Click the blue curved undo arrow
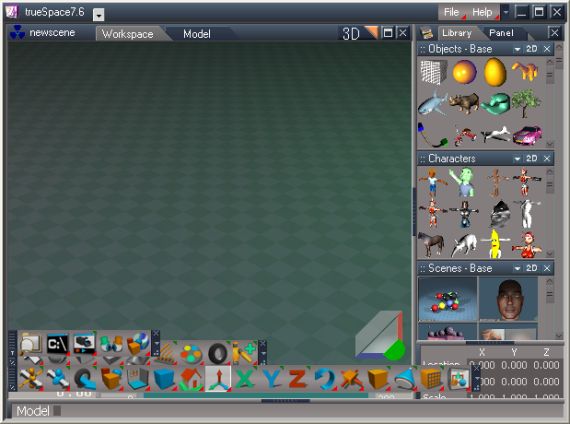This screenshot has height=424, width=570. pos(324,379)
